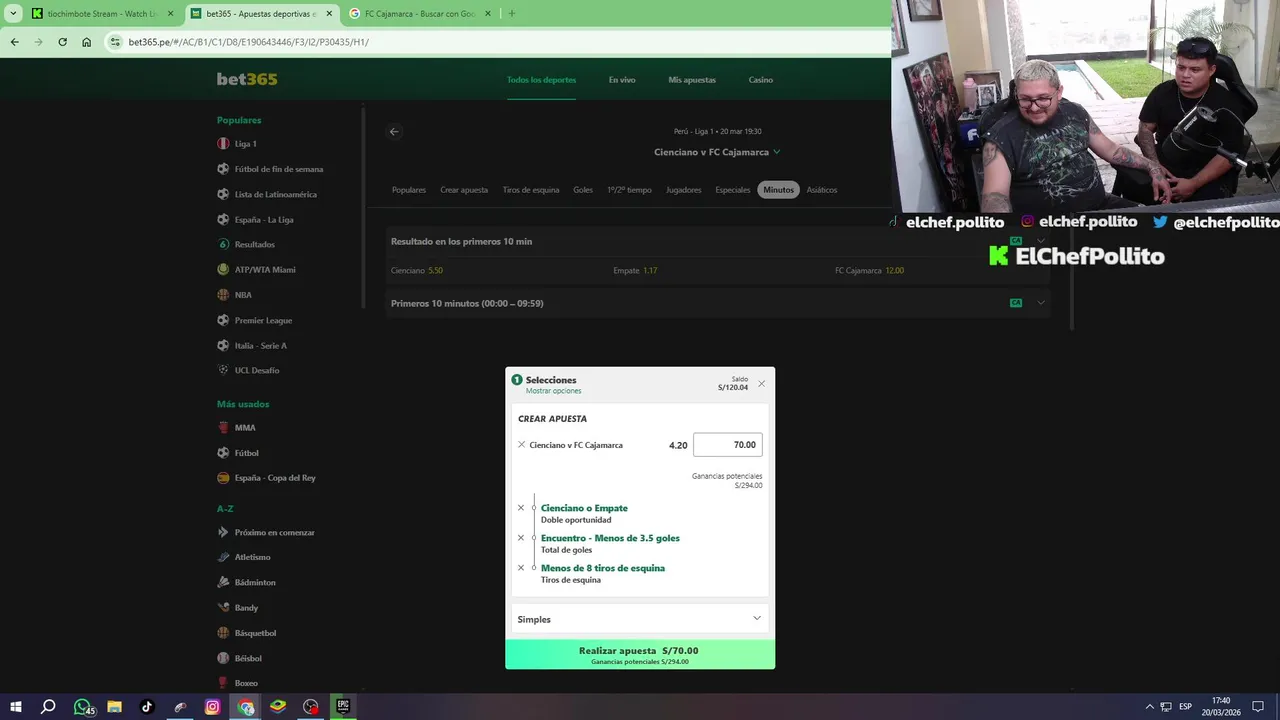Go to Casino section
The image size is (1280, 720).
tap(760, 80)
